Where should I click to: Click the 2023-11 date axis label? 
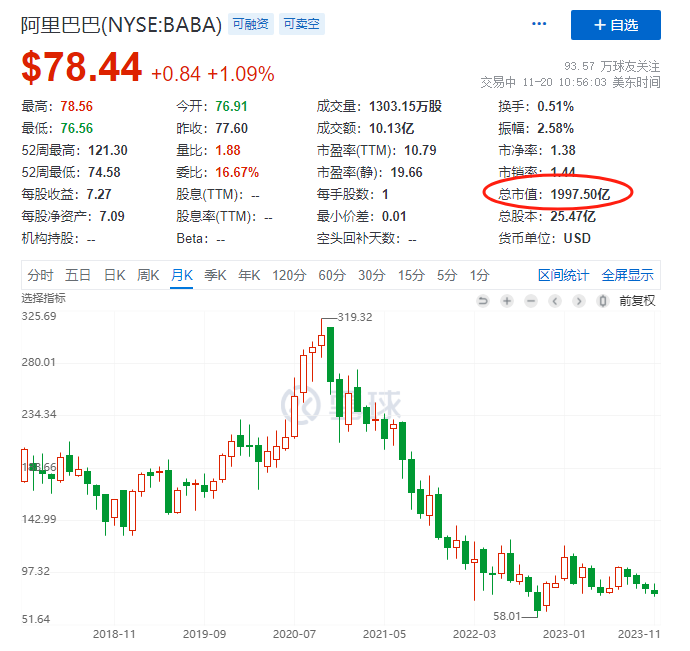click(639, 634)
